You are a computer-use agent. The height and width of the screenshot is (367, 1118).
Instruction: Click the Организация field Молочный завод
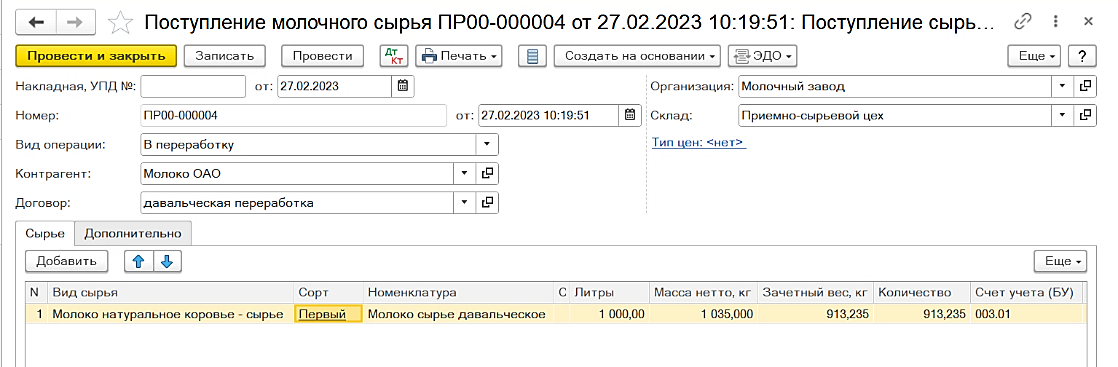(896, 86)
